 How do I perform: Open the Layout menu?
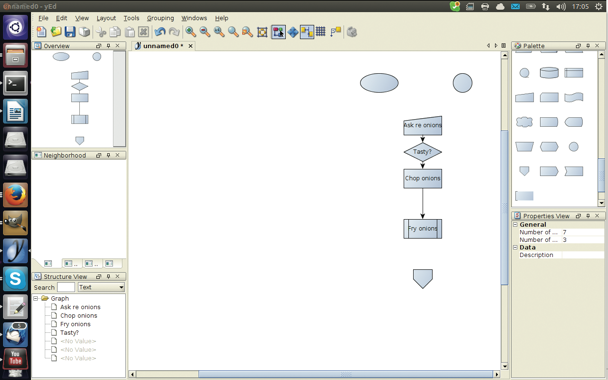pos(106,18)
